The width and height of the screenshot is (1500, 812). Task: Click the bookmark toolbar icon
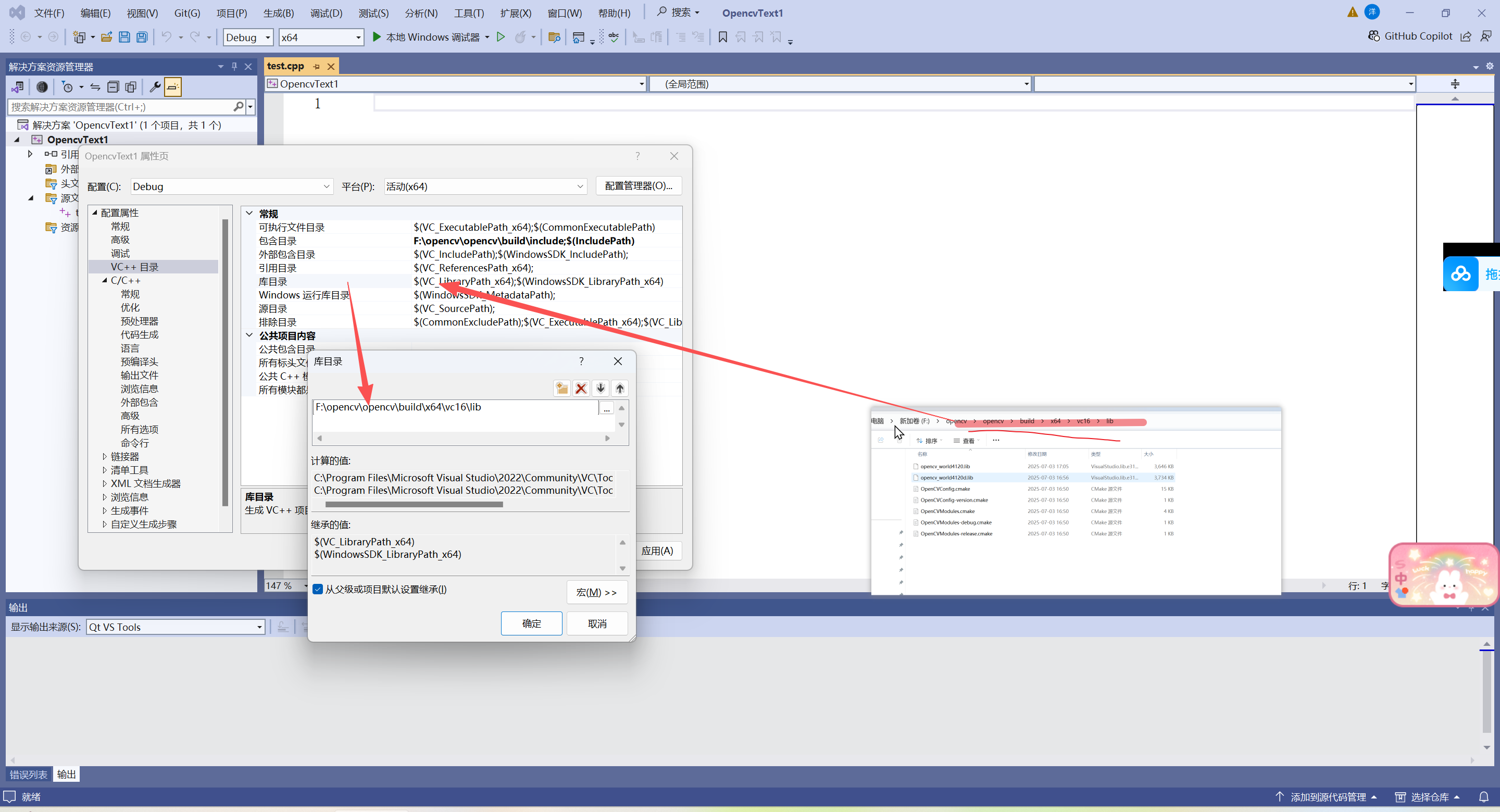(722, 38)
